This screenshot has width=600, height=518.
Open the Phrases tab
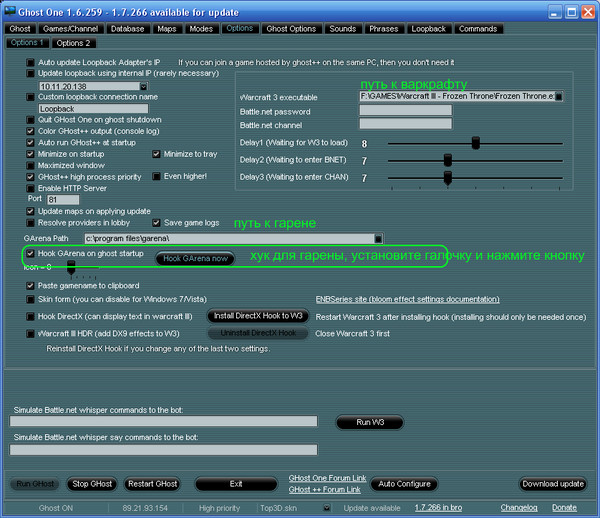pos(384,29)
